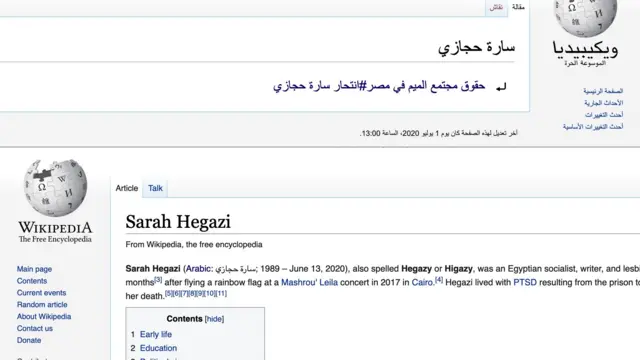
Task: Open citation reference [5]
Action: pos(169,293)
